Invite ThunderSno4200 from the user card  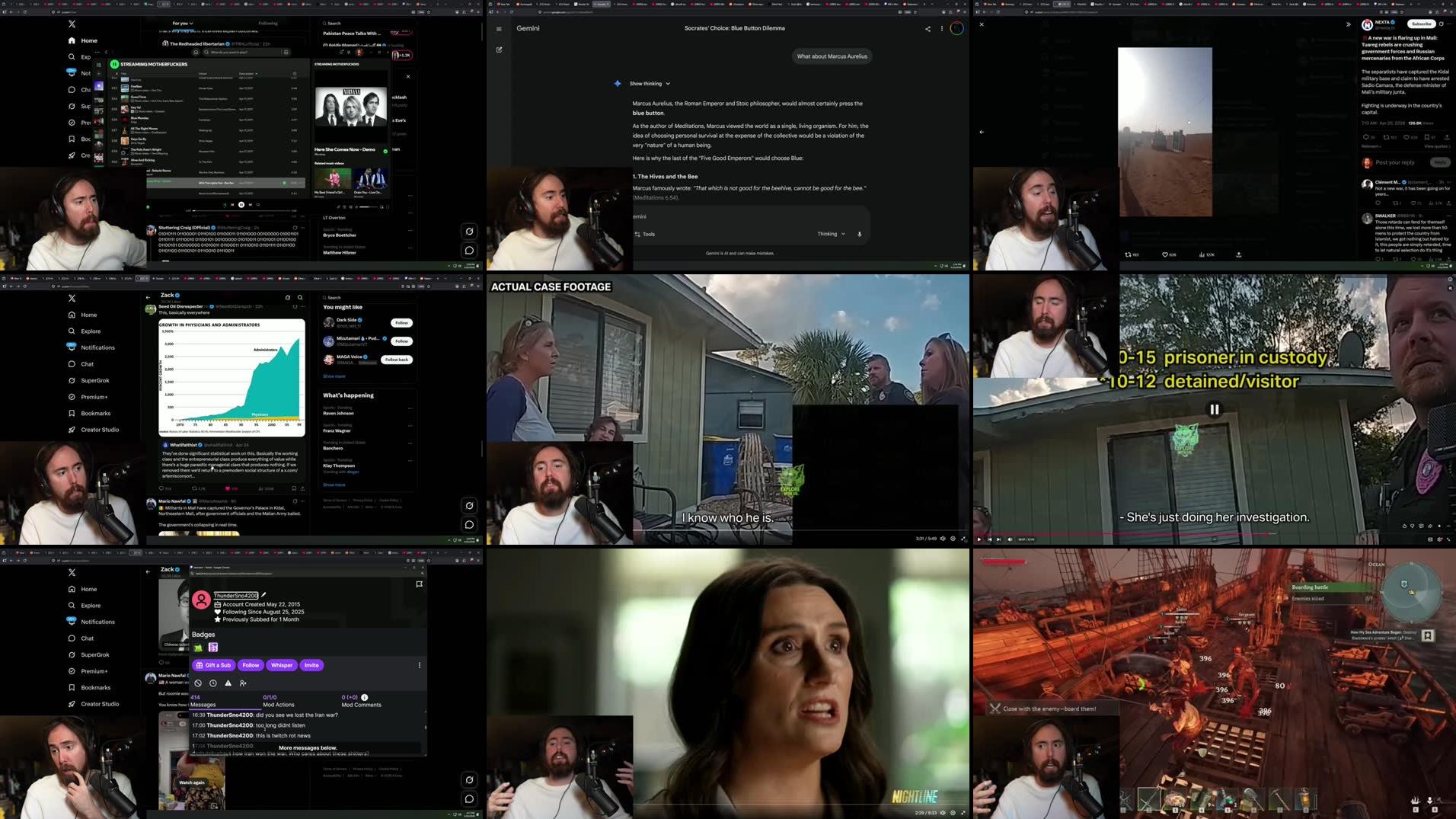pos(311,665)
